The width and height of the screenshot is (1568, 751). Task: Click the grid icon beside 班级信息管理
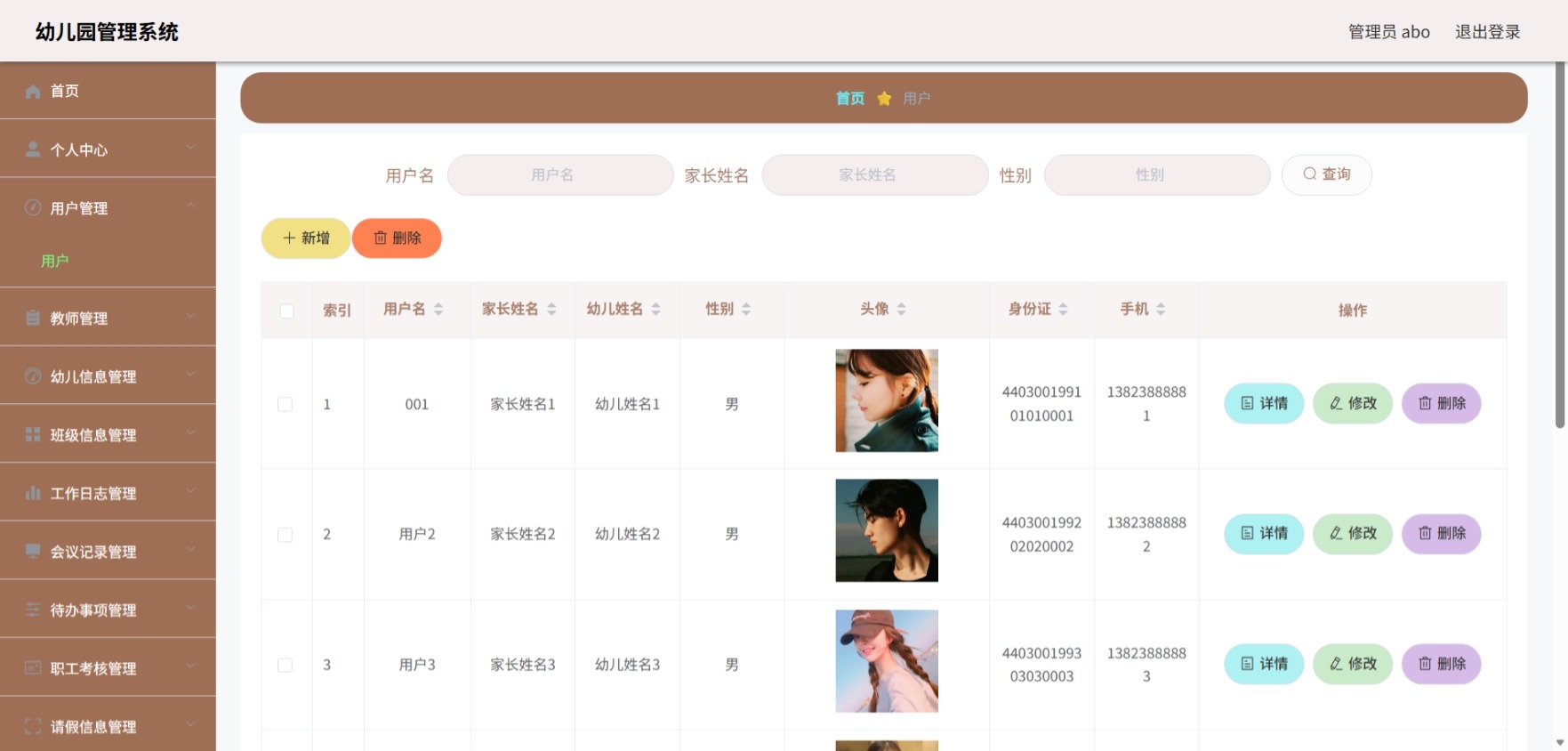click(x=33, y=434)
